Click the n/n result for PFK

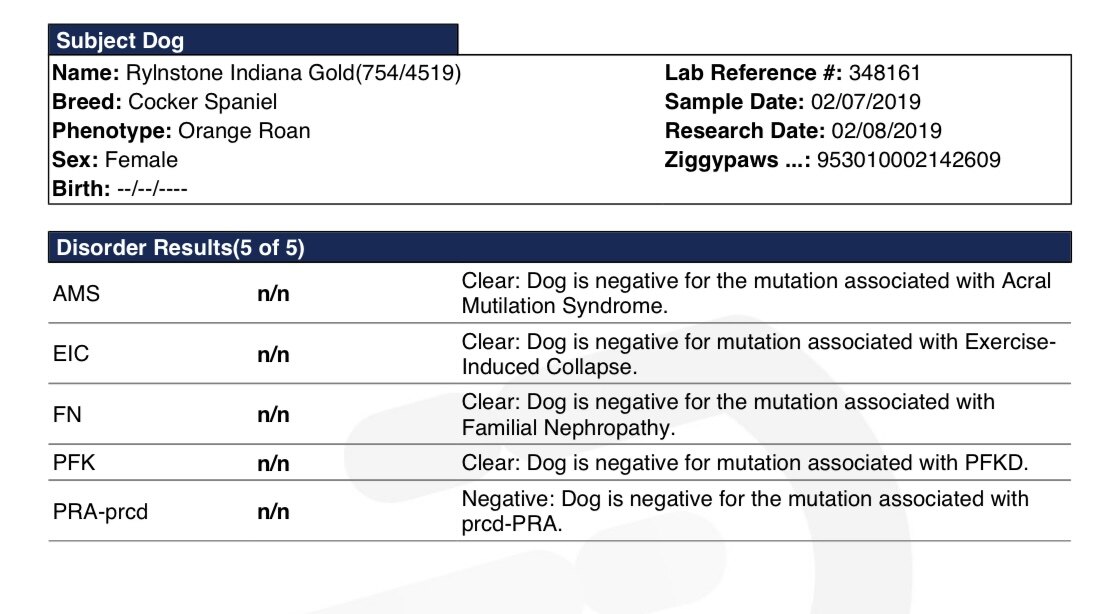coord(273,464)
